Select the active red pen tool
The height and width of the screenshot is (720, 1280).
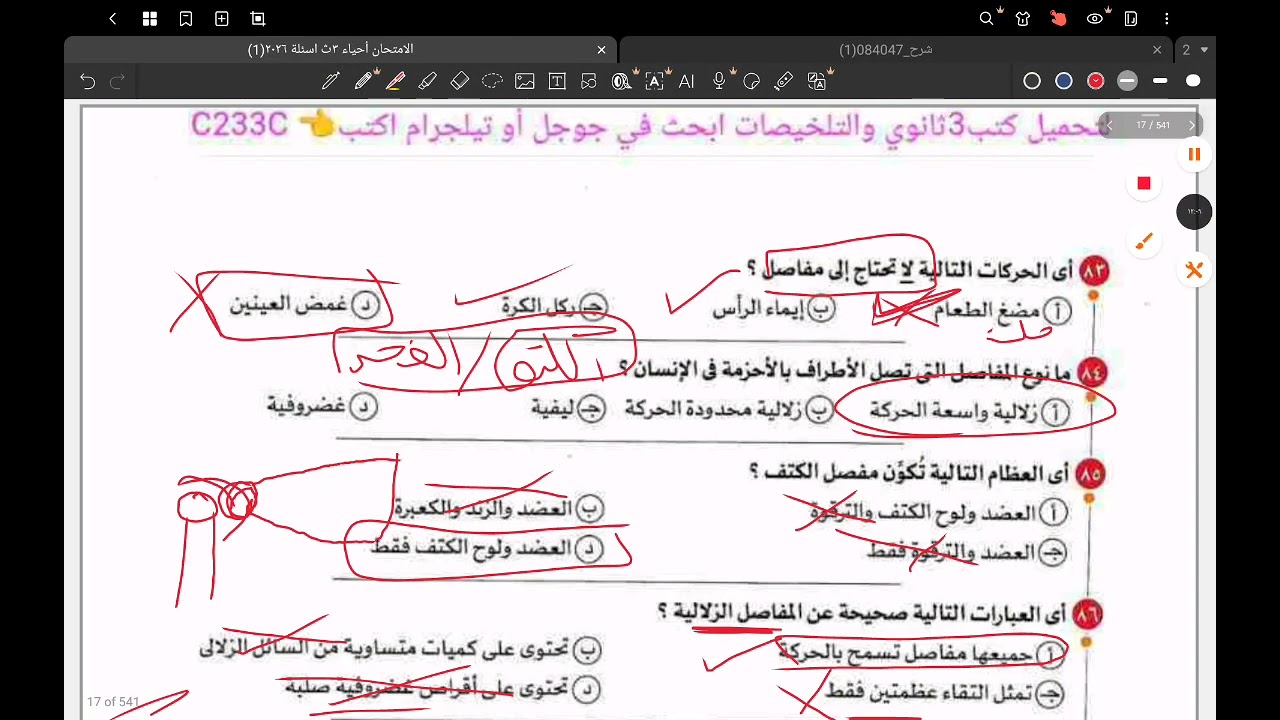point(395,81)
